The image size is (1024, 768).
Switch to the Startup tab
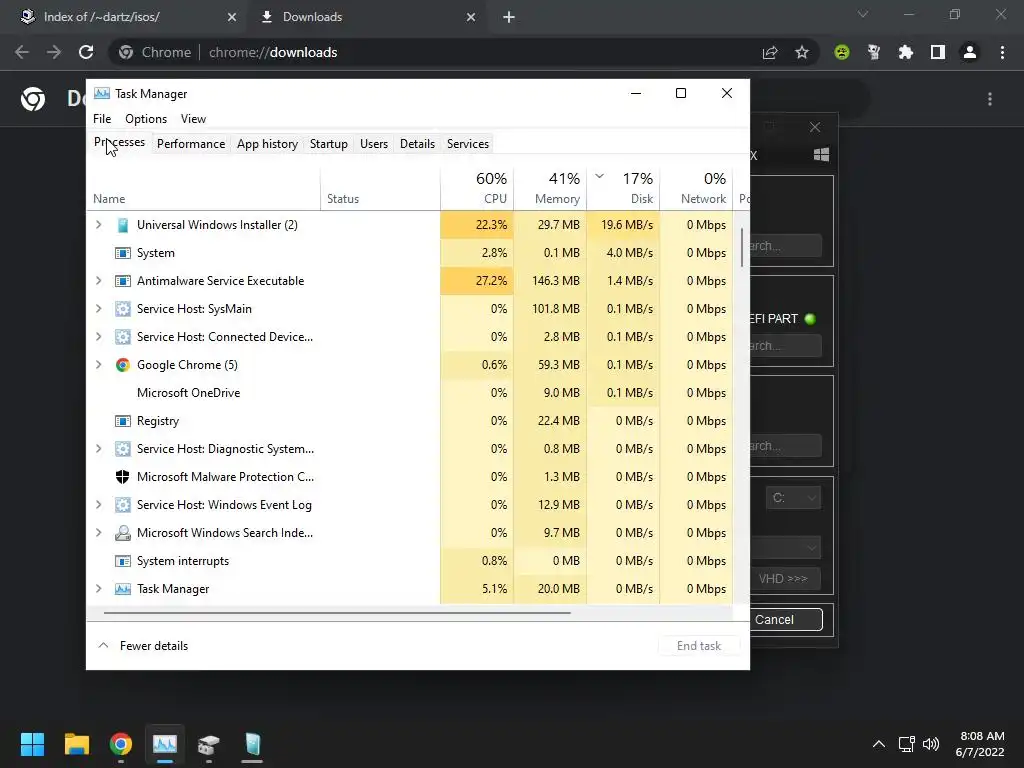click(x=328, y=144)
